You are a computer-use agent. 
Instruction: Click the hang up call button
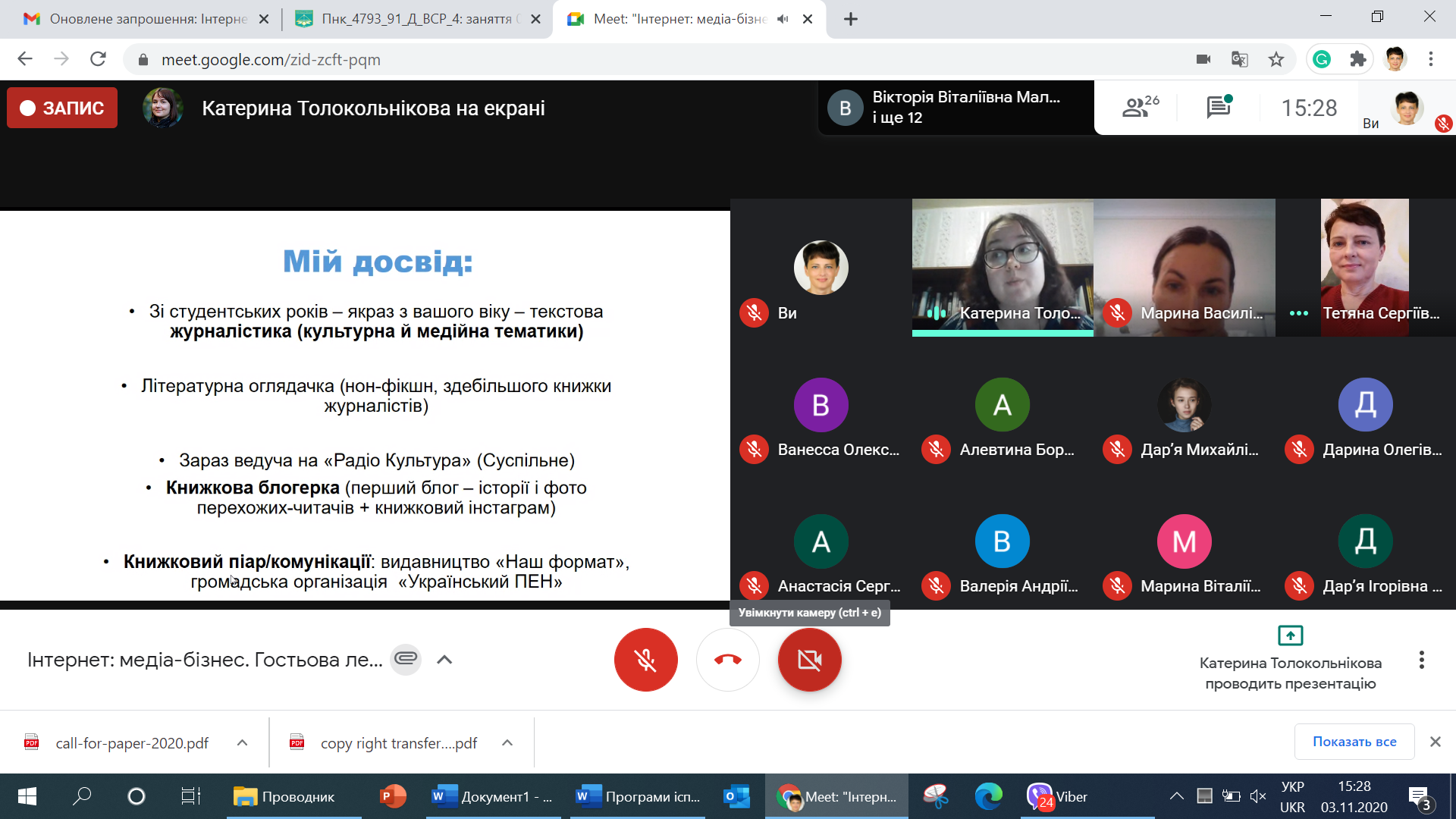click(727, 660)
